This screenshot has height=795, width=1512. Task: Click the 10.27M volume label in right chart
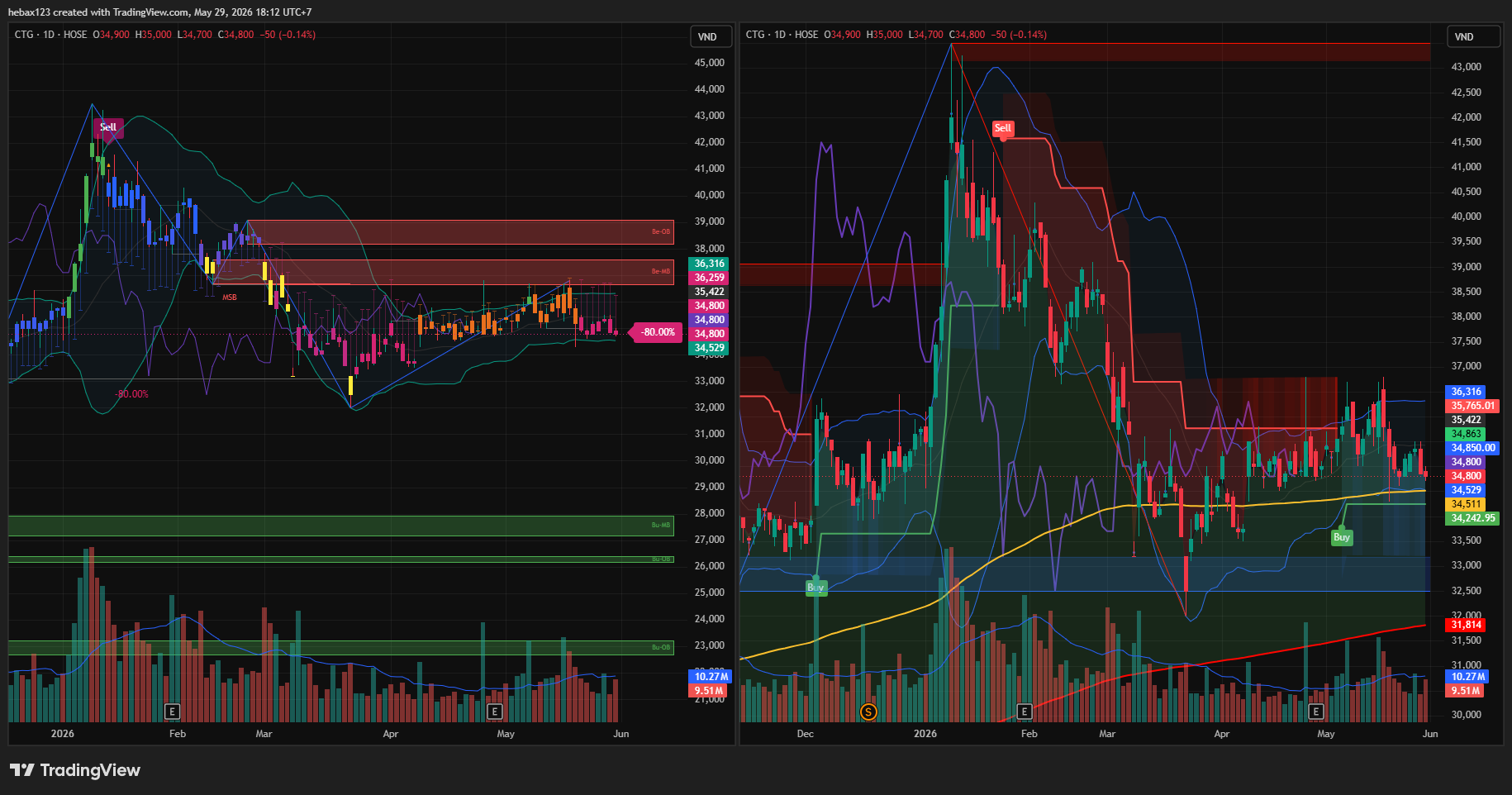tap(1467, 676)
